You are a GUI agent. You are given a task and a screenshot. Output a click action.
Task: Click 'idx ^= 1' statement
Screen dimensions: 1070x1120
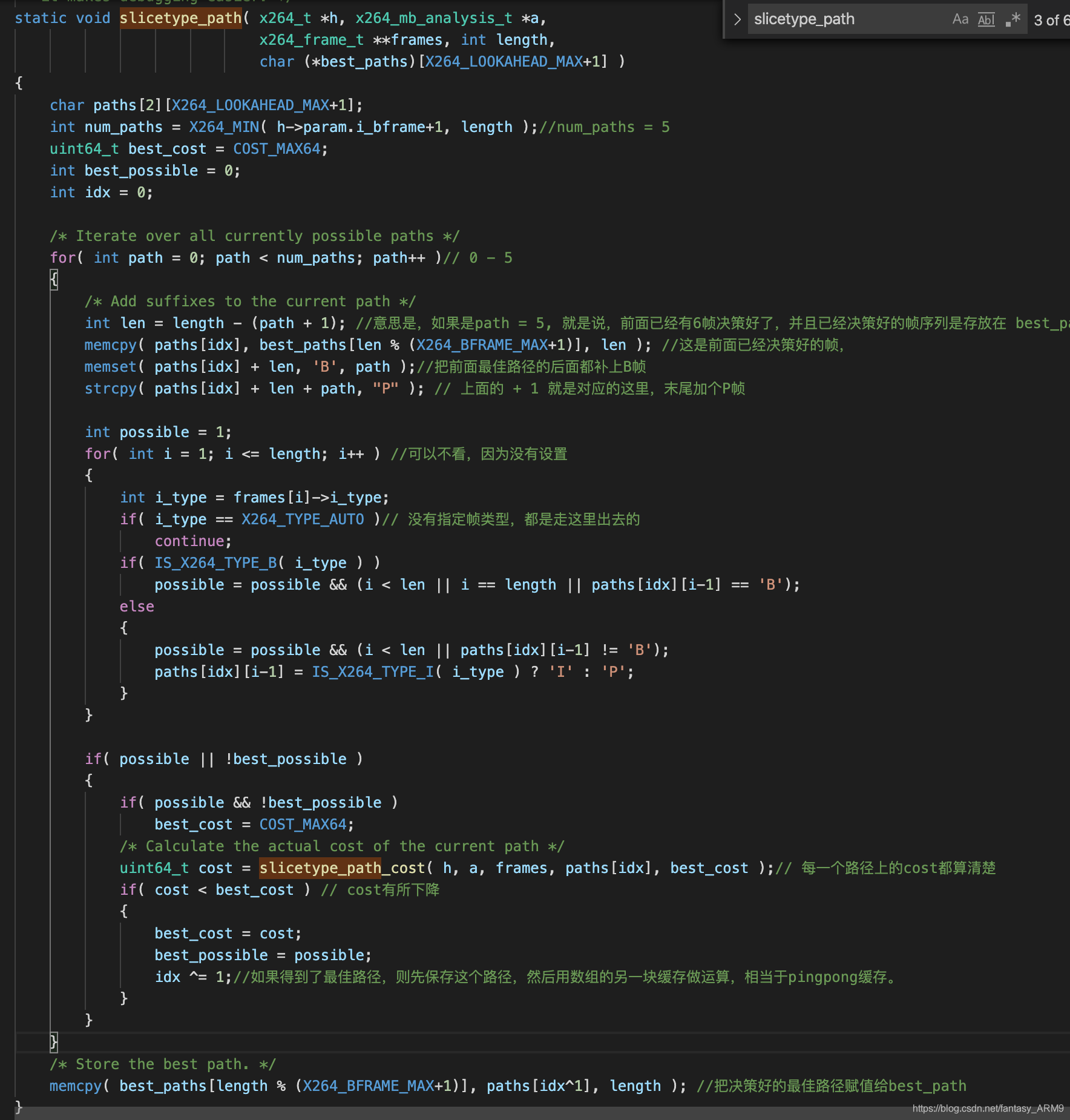(x=189, y=977)
